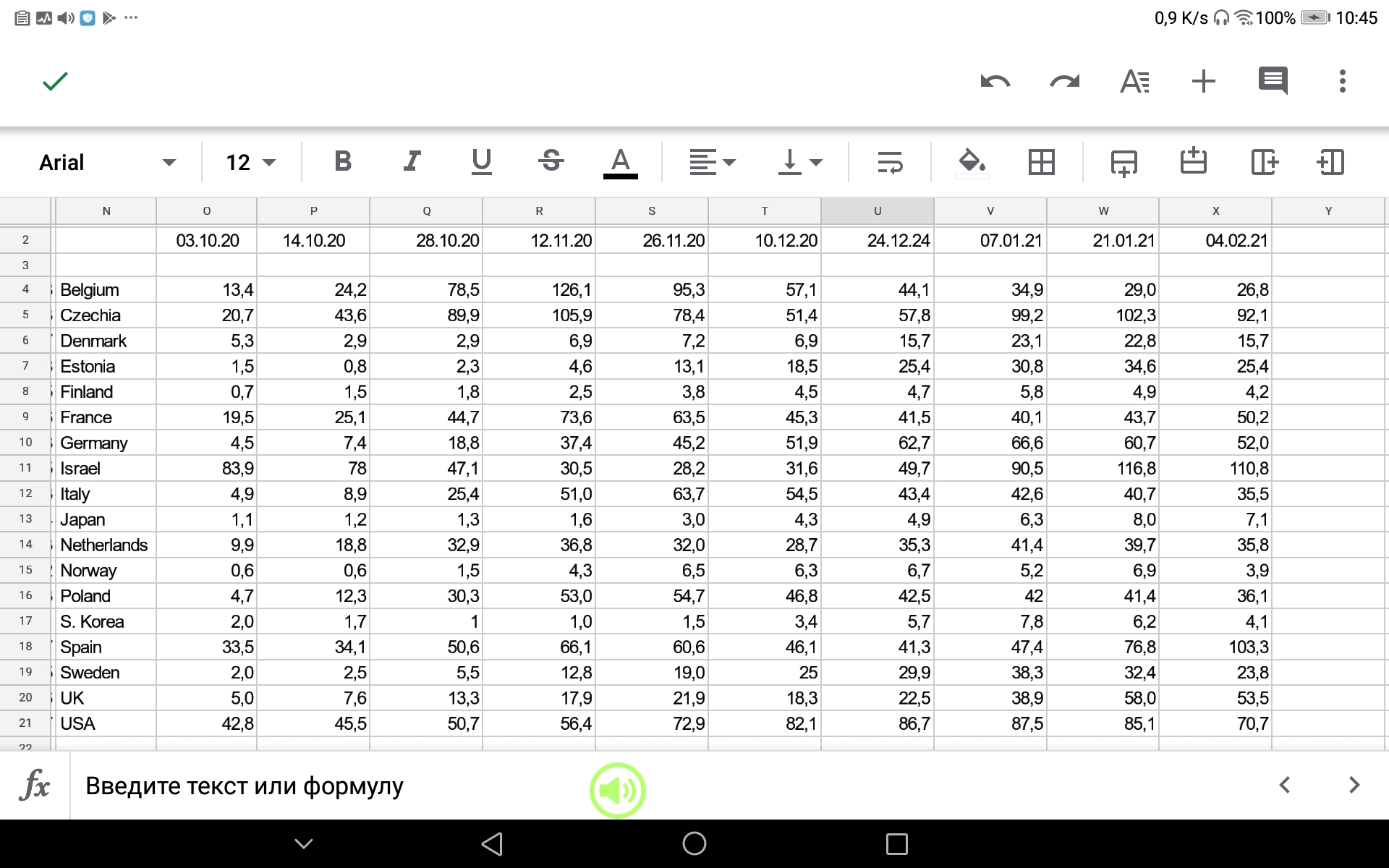This screenshot has height=868, width=1389.
Task: Toggle bold formatting
Action: [x=343, y=161]
